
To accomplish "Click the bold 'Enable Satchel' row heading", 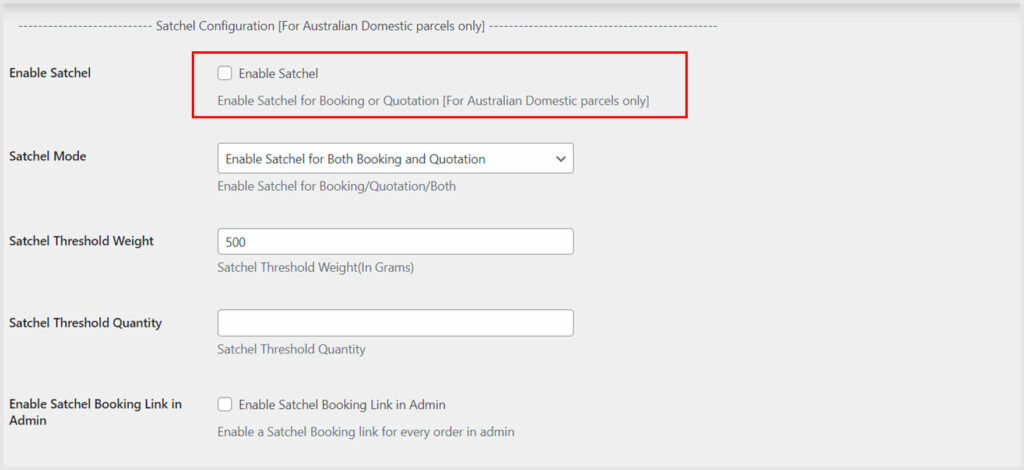I will click(50, 73).
